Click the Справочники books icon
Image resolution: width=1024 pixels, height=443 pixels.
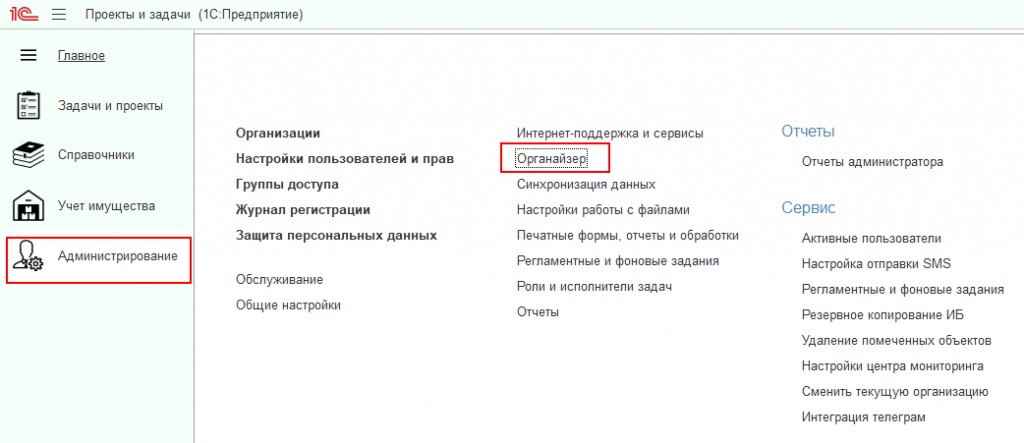coord(28,156)
